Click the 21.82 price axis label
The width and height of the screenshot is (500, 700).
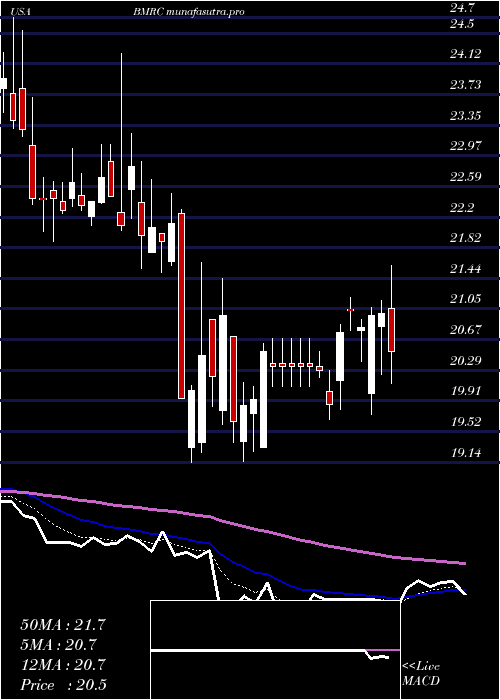click(x=466, y=238)
